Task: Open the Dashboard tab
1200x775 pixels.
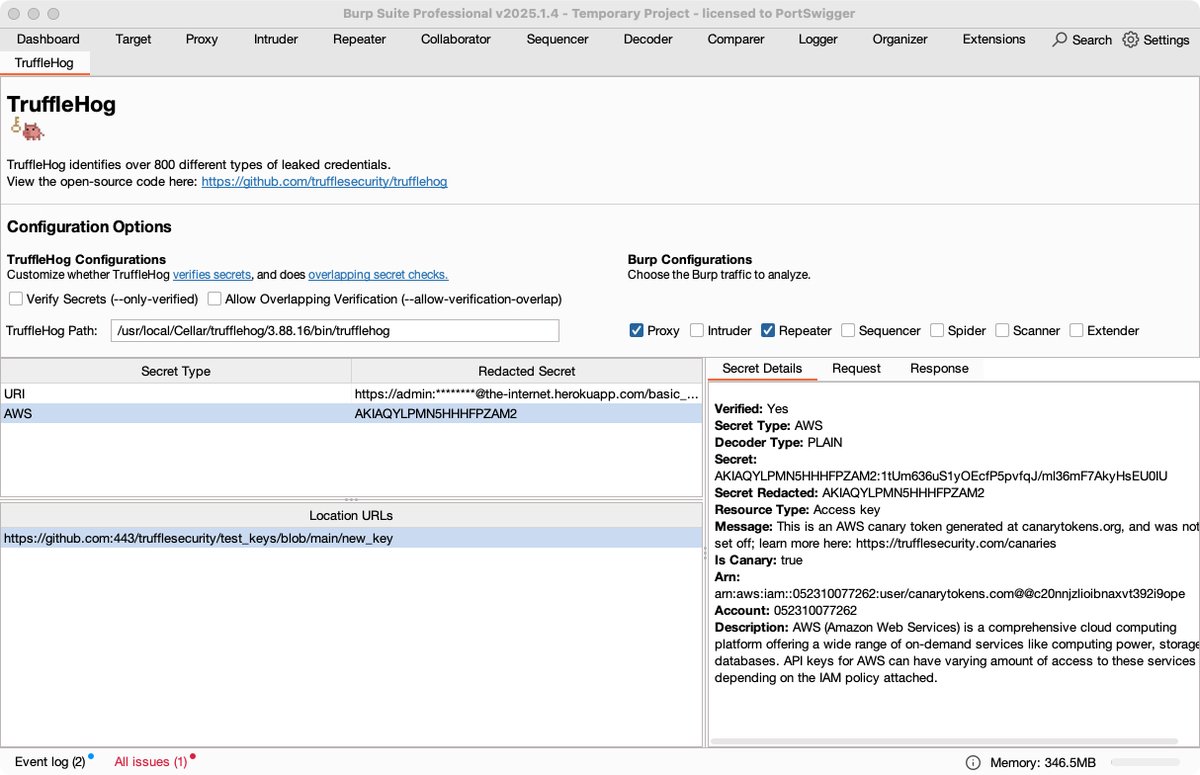Action: [47, 40]
